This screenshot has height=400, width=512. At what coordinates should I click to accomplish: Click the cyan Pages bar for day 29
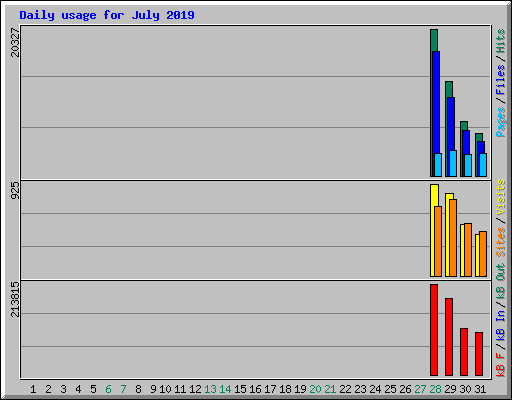[453, 163]
